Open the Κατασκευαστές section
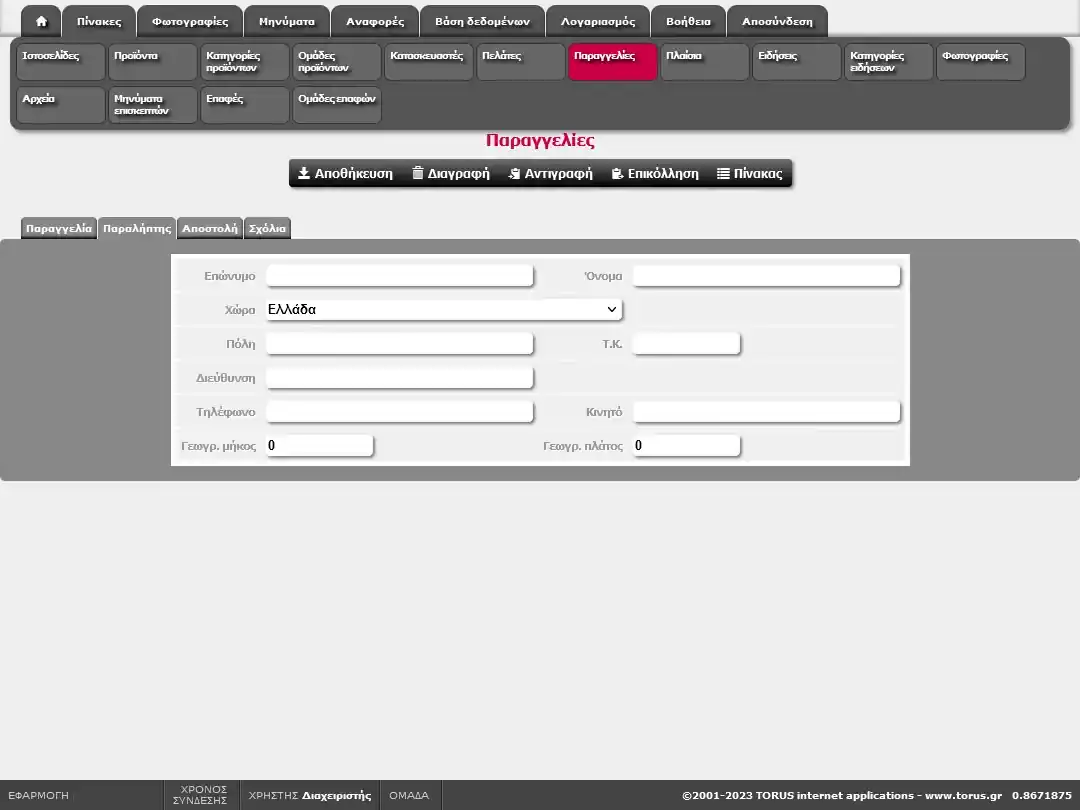1080x810 pixels. point(428,62)
